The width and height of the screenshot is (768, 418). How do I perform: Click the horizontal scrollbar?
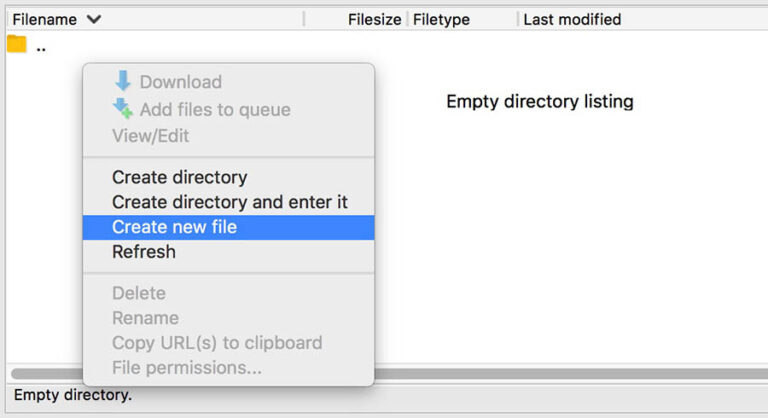pyautogui.click(x=570, y=374)
